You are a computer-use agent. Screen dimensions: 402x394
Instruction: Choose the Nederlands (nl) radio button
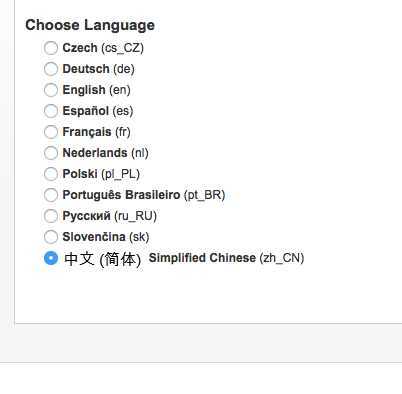click(x=51, y=153)
